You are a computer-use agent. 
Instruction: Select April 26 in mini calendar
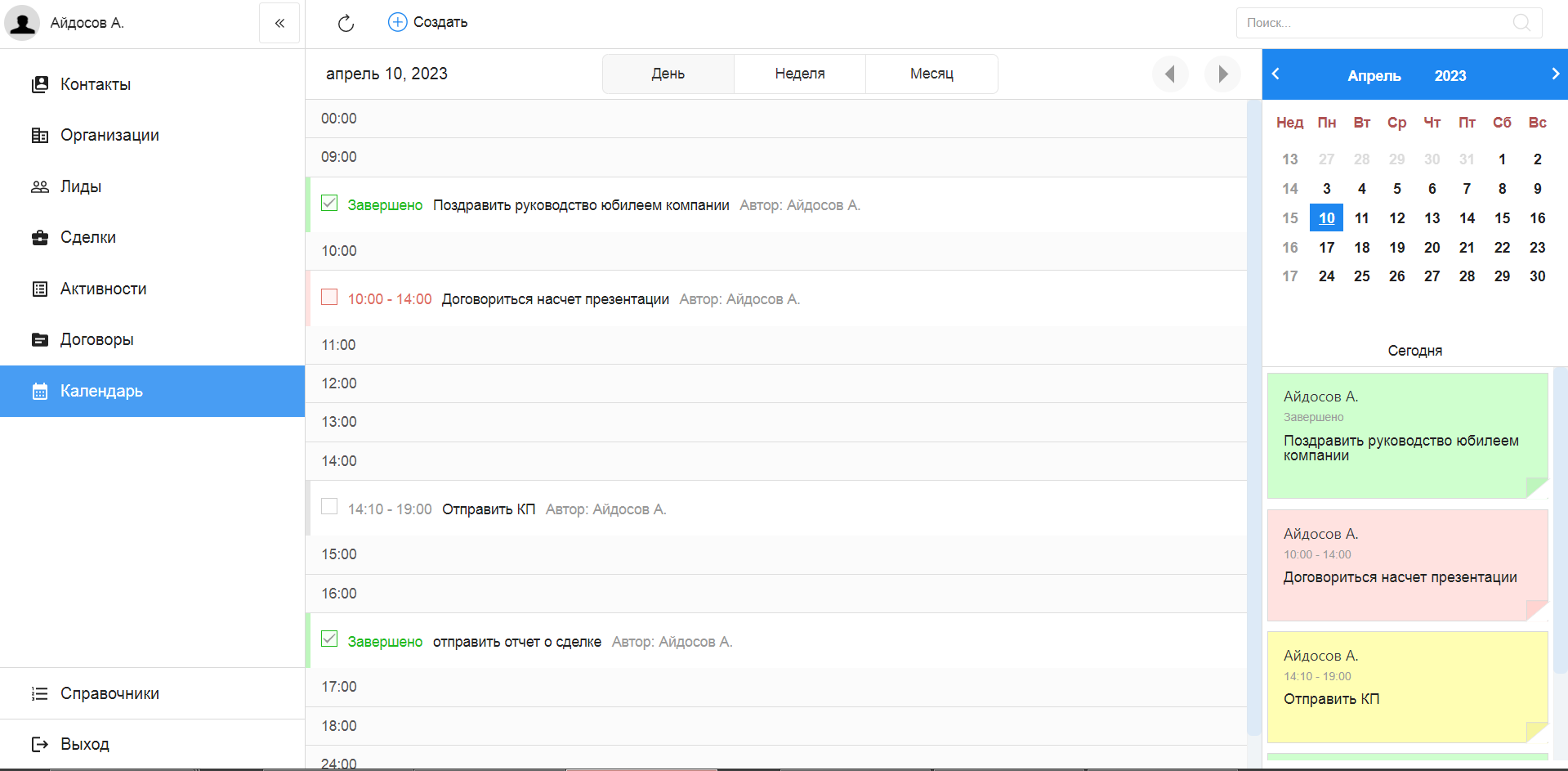coord(1396,276)
